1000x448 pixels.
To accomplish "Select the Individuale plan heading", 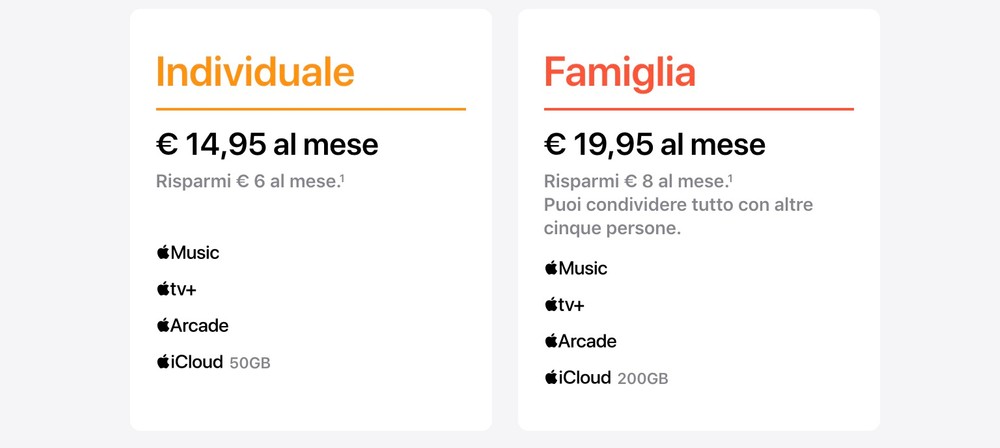I will pos(255,72).
